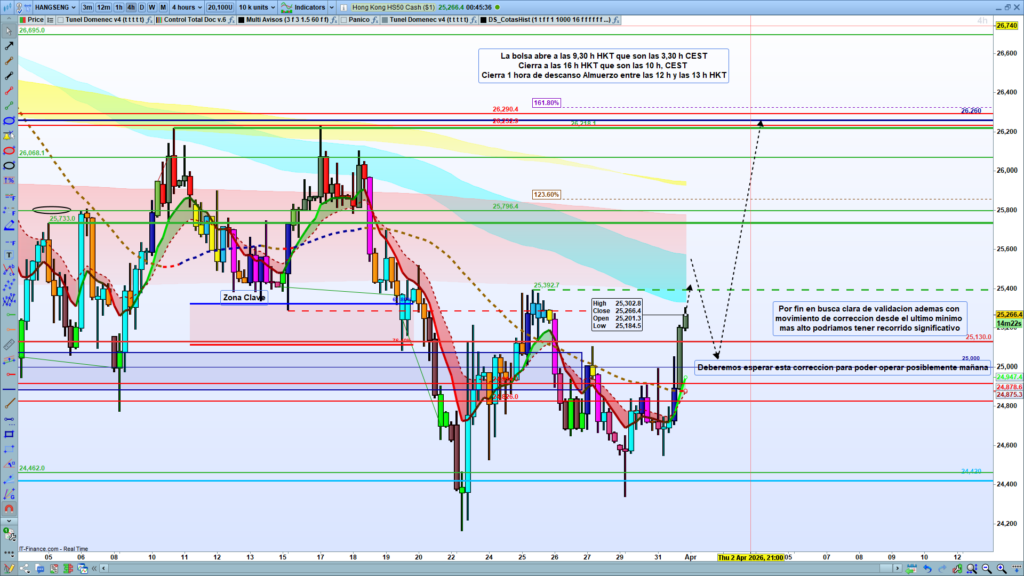1024x576 pixels.
Task: Click the 20,100U units button
Action: tap(217, 6)
